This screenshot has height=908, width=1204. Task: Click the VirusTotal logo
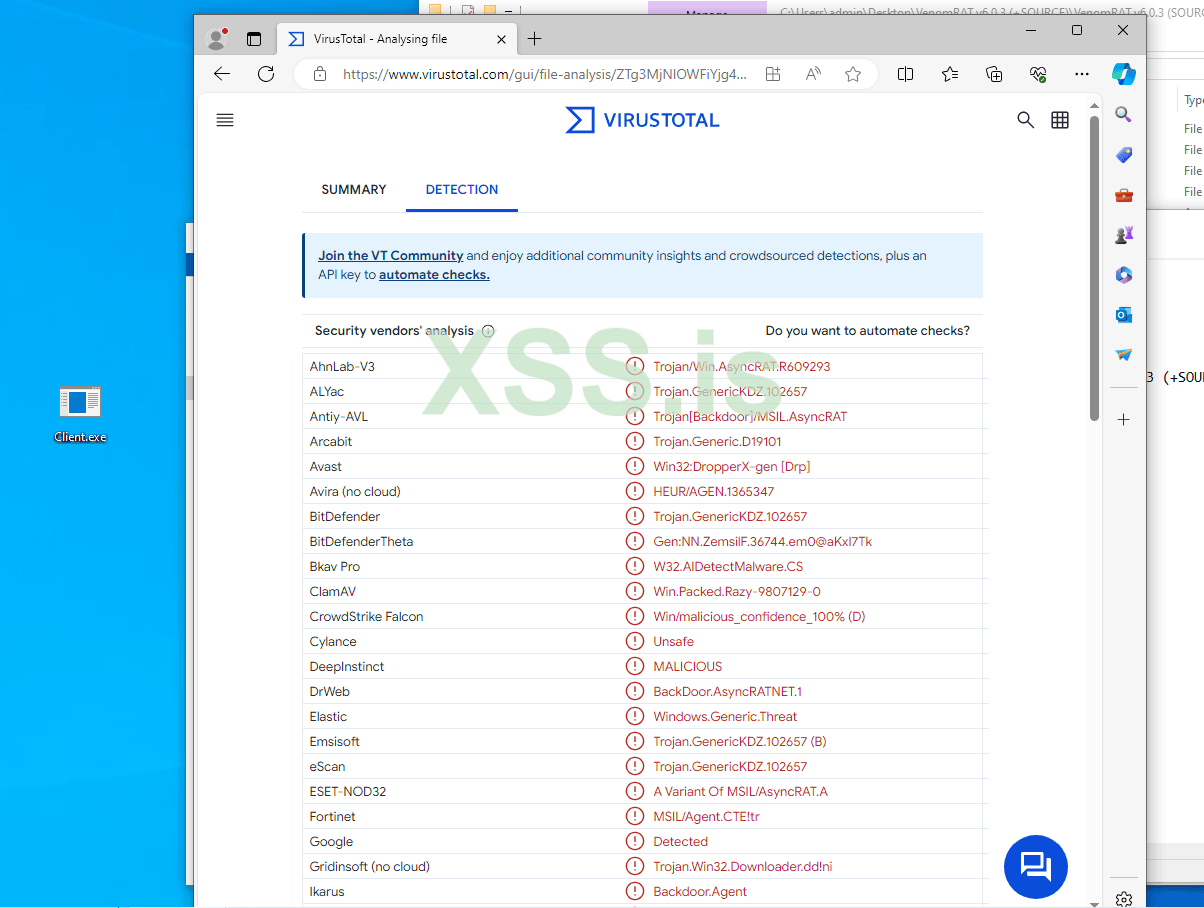(642, 120)
